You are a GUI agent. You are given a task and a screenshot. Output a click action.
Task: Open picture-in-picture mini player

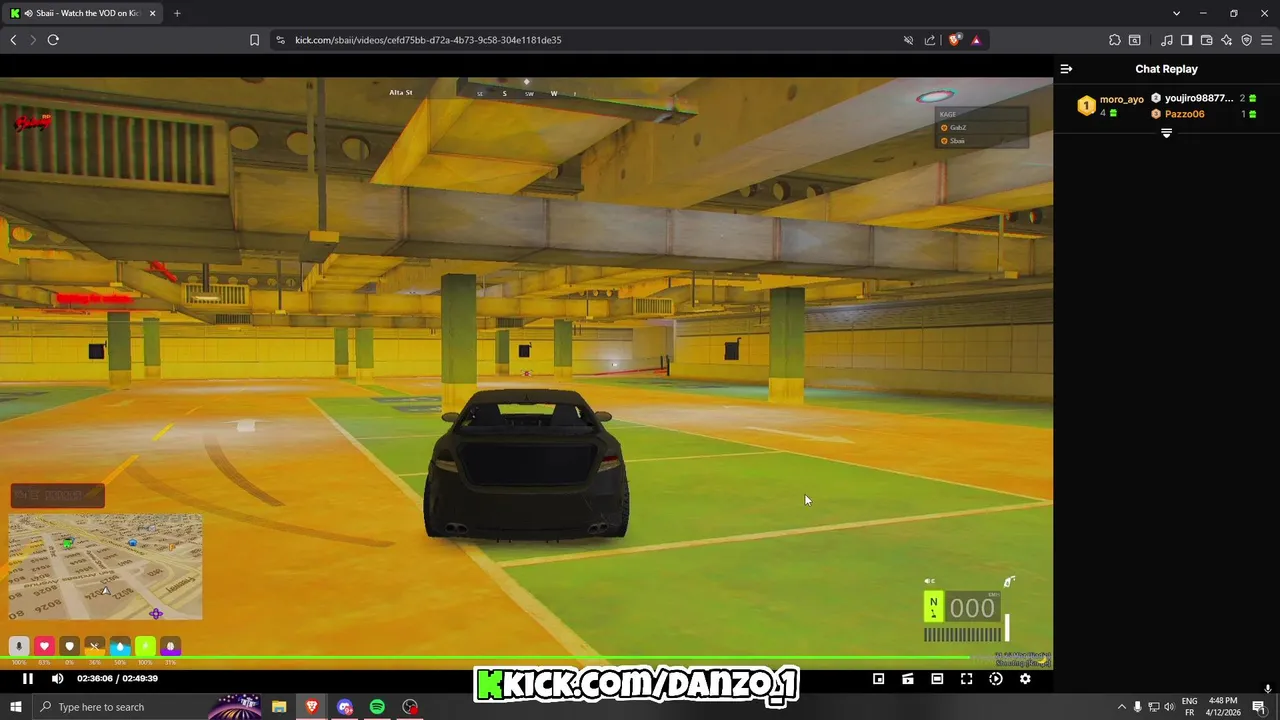878,679
